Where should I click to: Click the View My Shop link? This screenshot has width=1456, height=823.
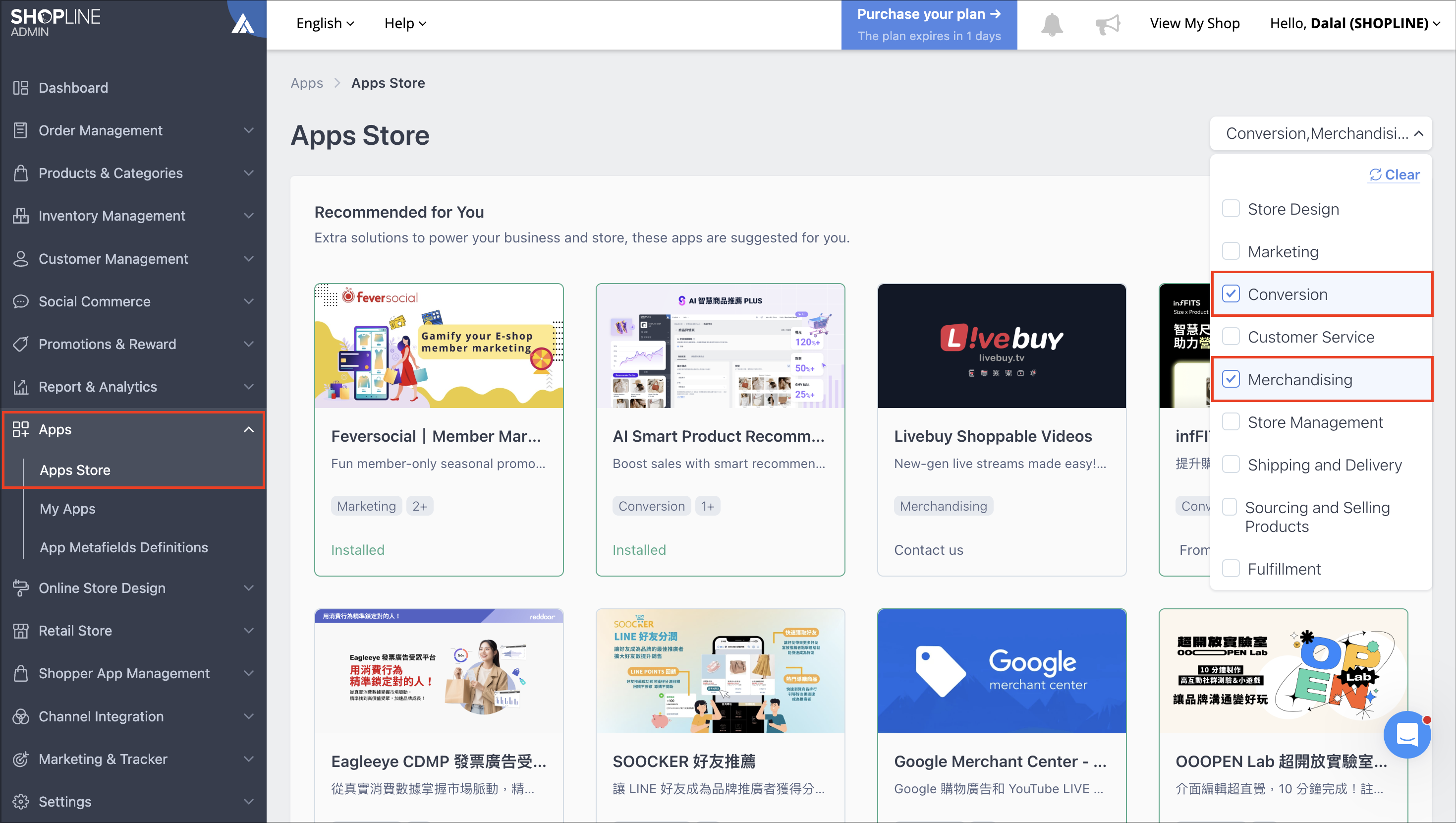pos(1194,23)
